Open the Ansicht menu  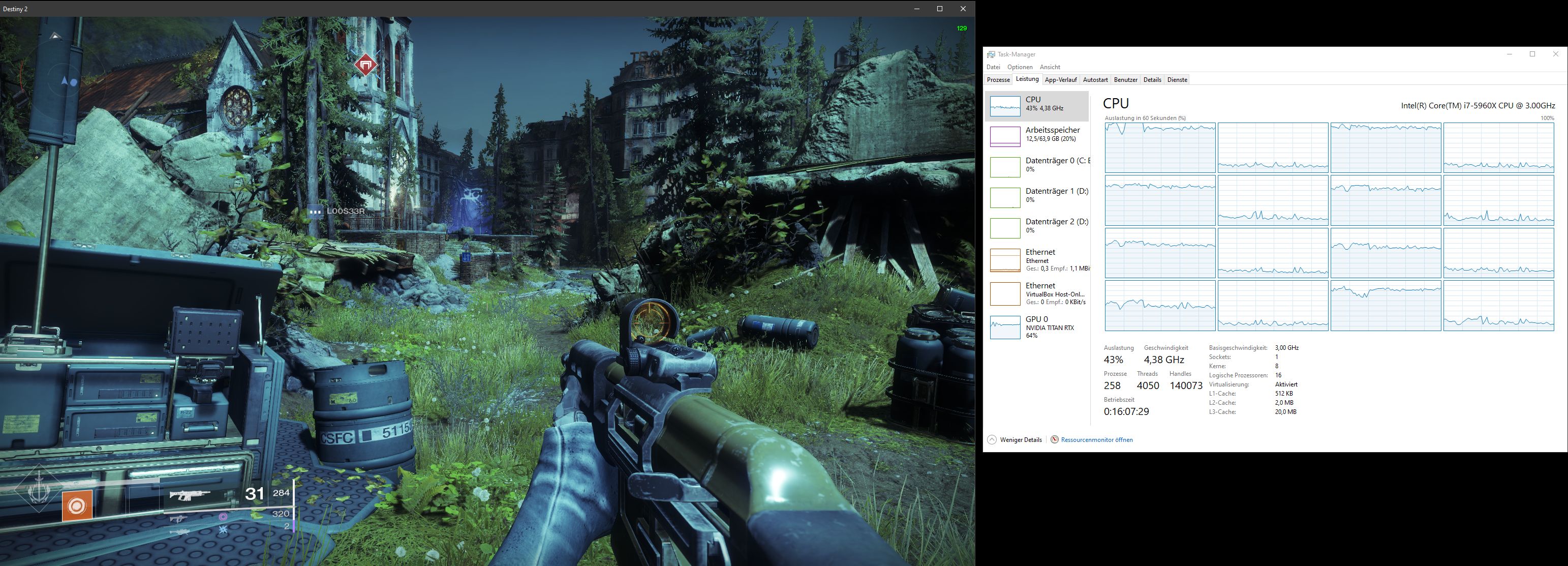tap(1050, 67)
